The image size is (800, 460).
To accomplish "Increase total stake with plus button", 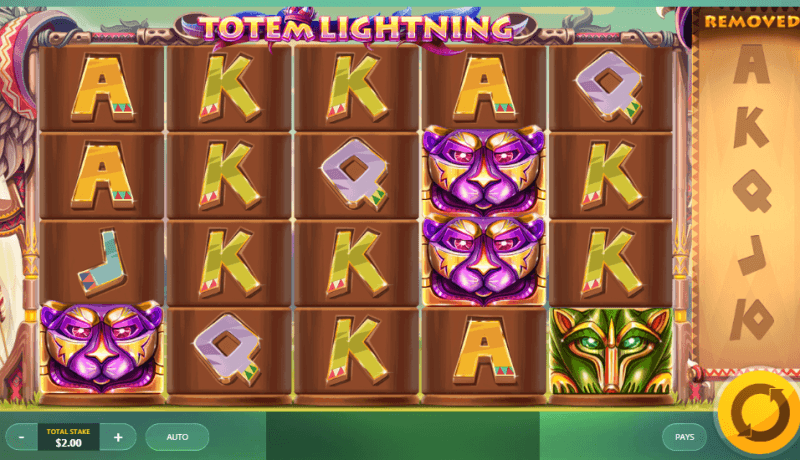I will [118, 437].
